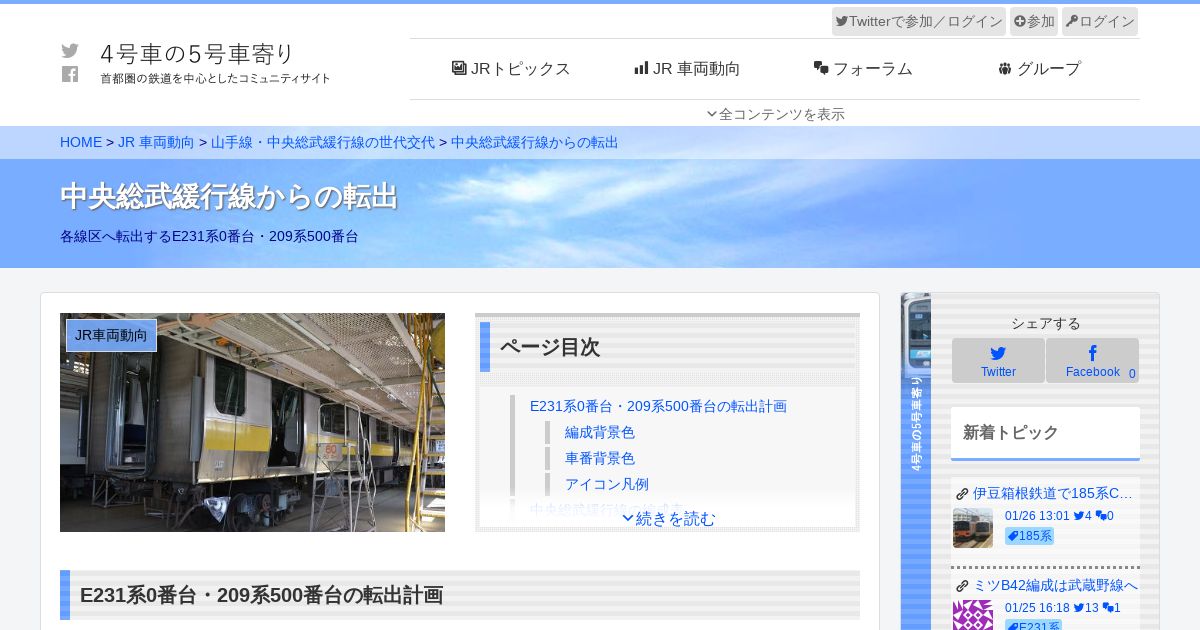The height and width of the screenshot is (630, 1200).
Task: Click the '新着トピック' heading
Action: (x=1010, y=432)
